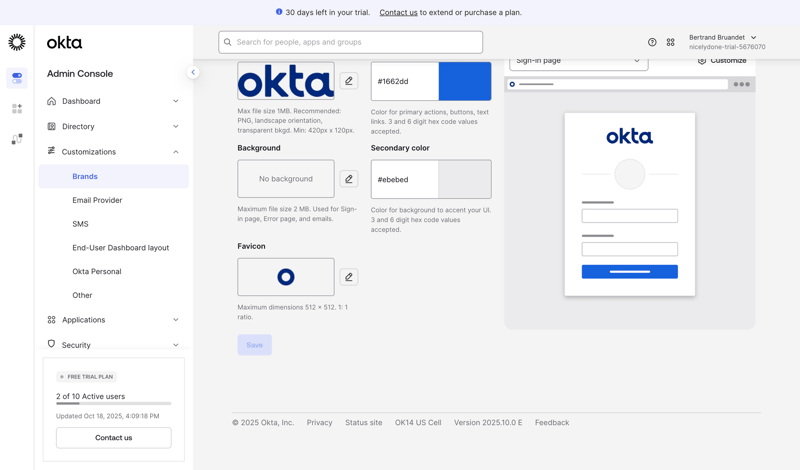800x470 pixels.
Task: Click the Okta sunburst logo icon
Action: click(17, 42)
